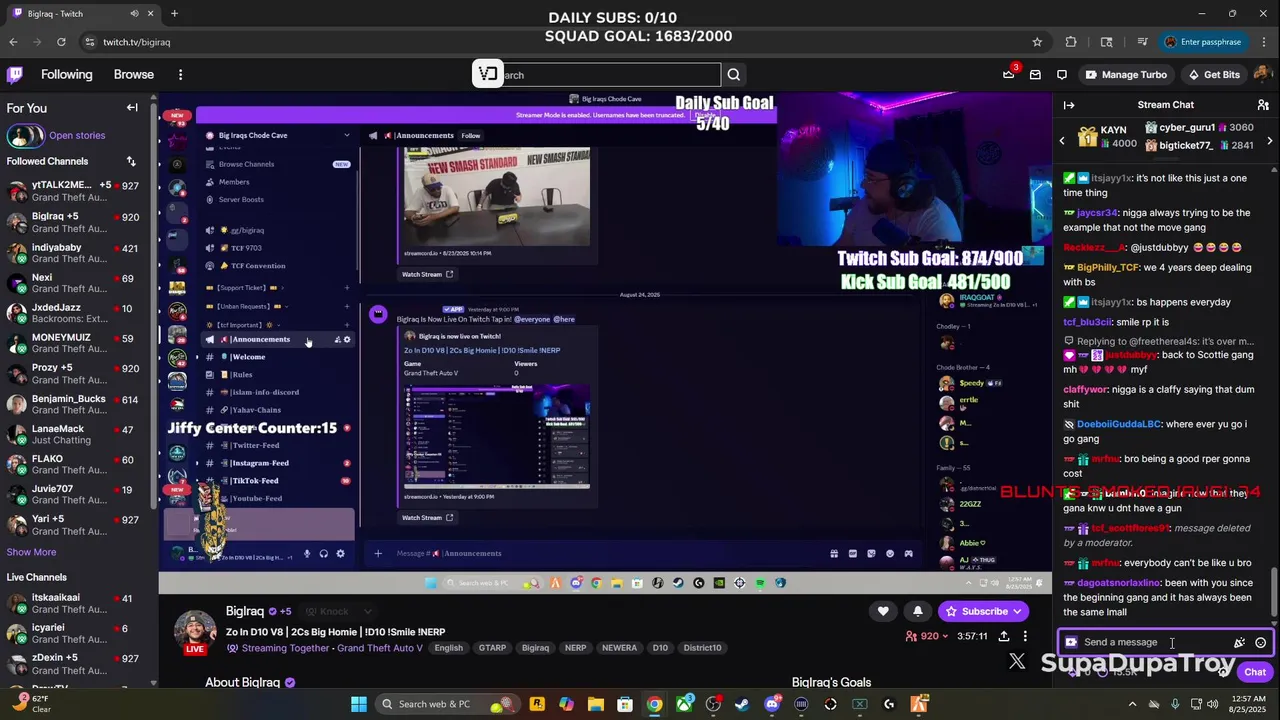1280x720 pixels.
Task: Open the LanaeMack followed channel
Action: point(78,435)
